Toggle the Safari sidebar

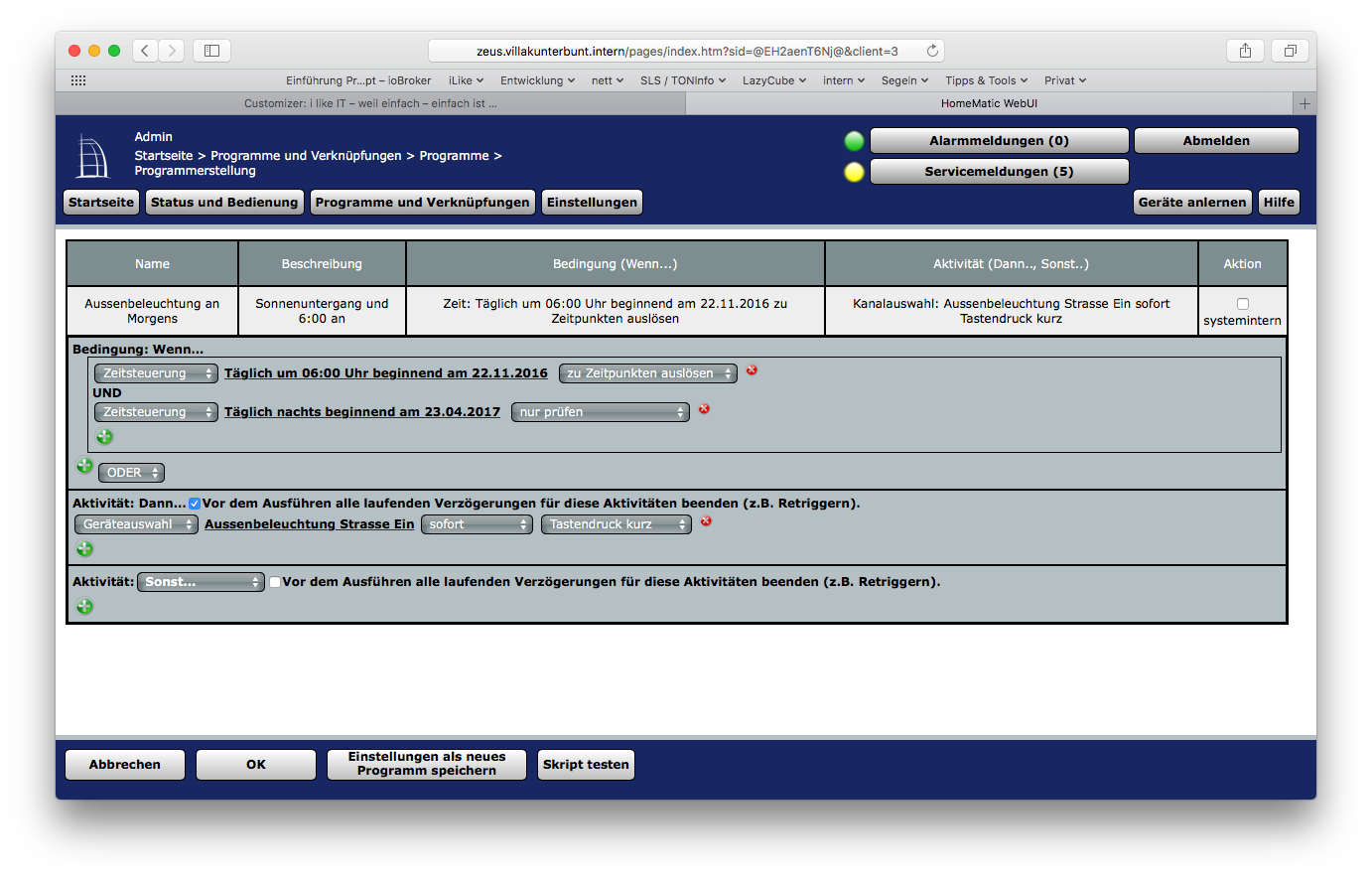pos(211,51)
